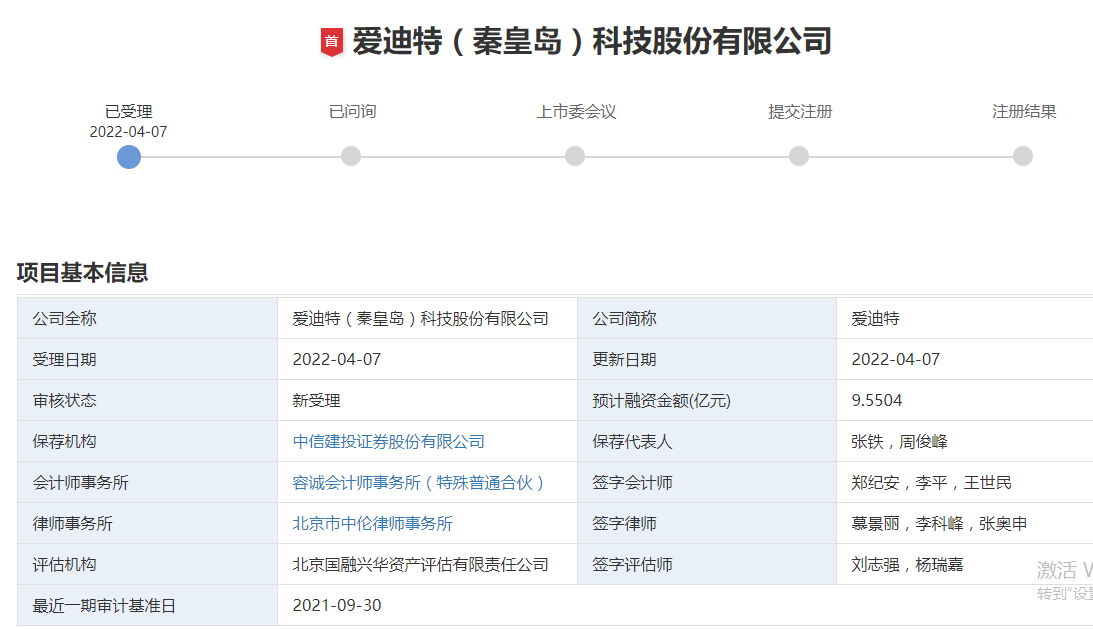Select the blue 已受理 progress step dot
Viewport: 1093px width, 629px height.
129,157
